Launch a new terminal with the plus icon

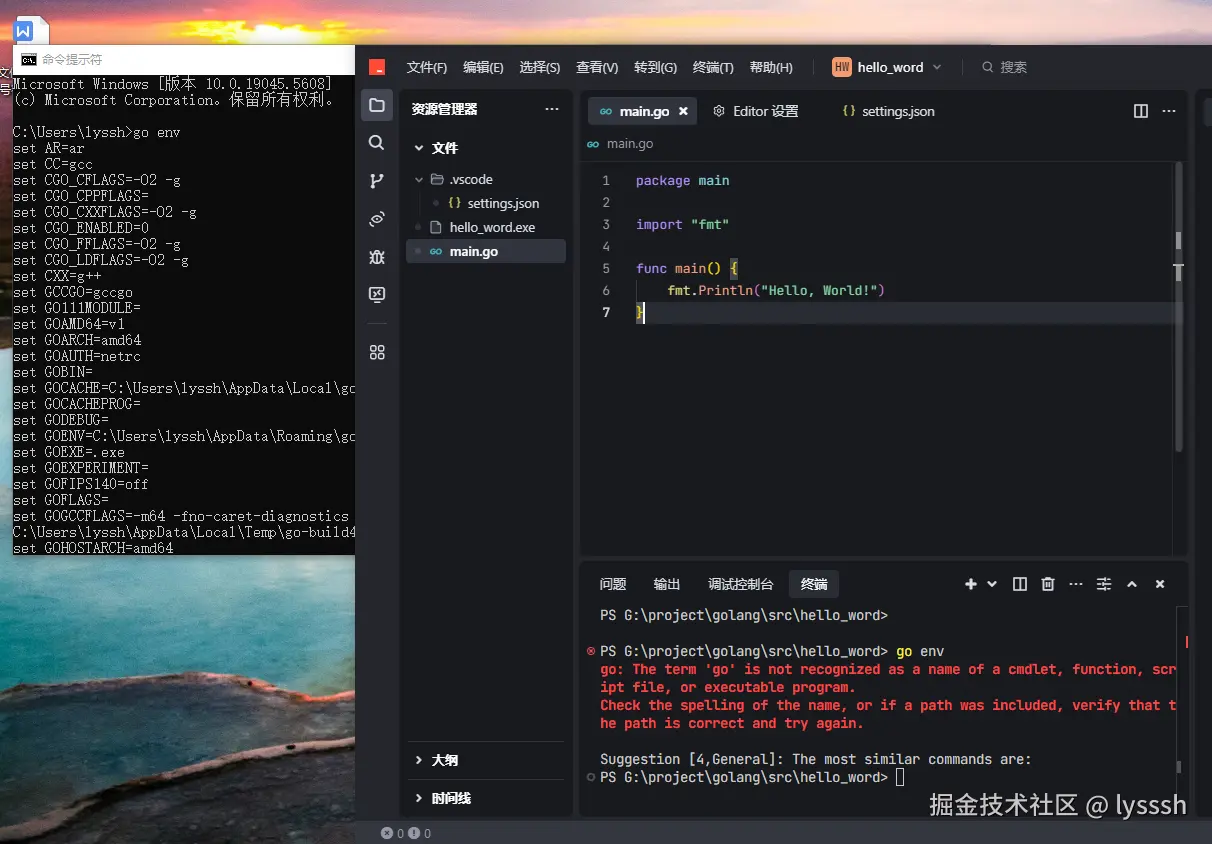click(968, 584)
